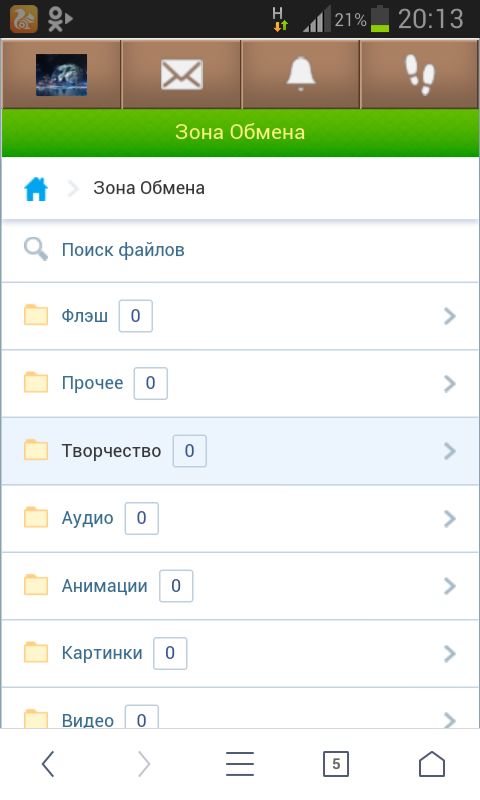This screenshot has width=480, height=800.
Task: Go back with browser back arrow
Action: coord(48,764)
